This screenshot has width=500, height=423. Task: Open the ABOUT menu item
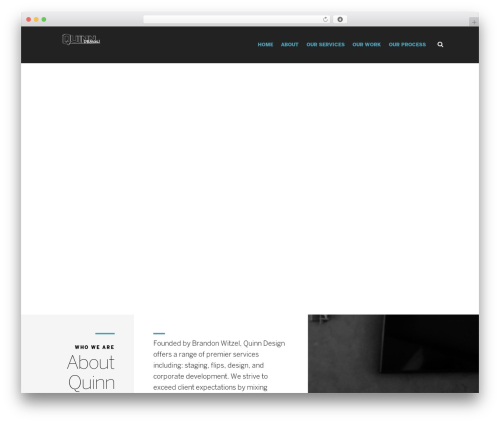(289, 44)
